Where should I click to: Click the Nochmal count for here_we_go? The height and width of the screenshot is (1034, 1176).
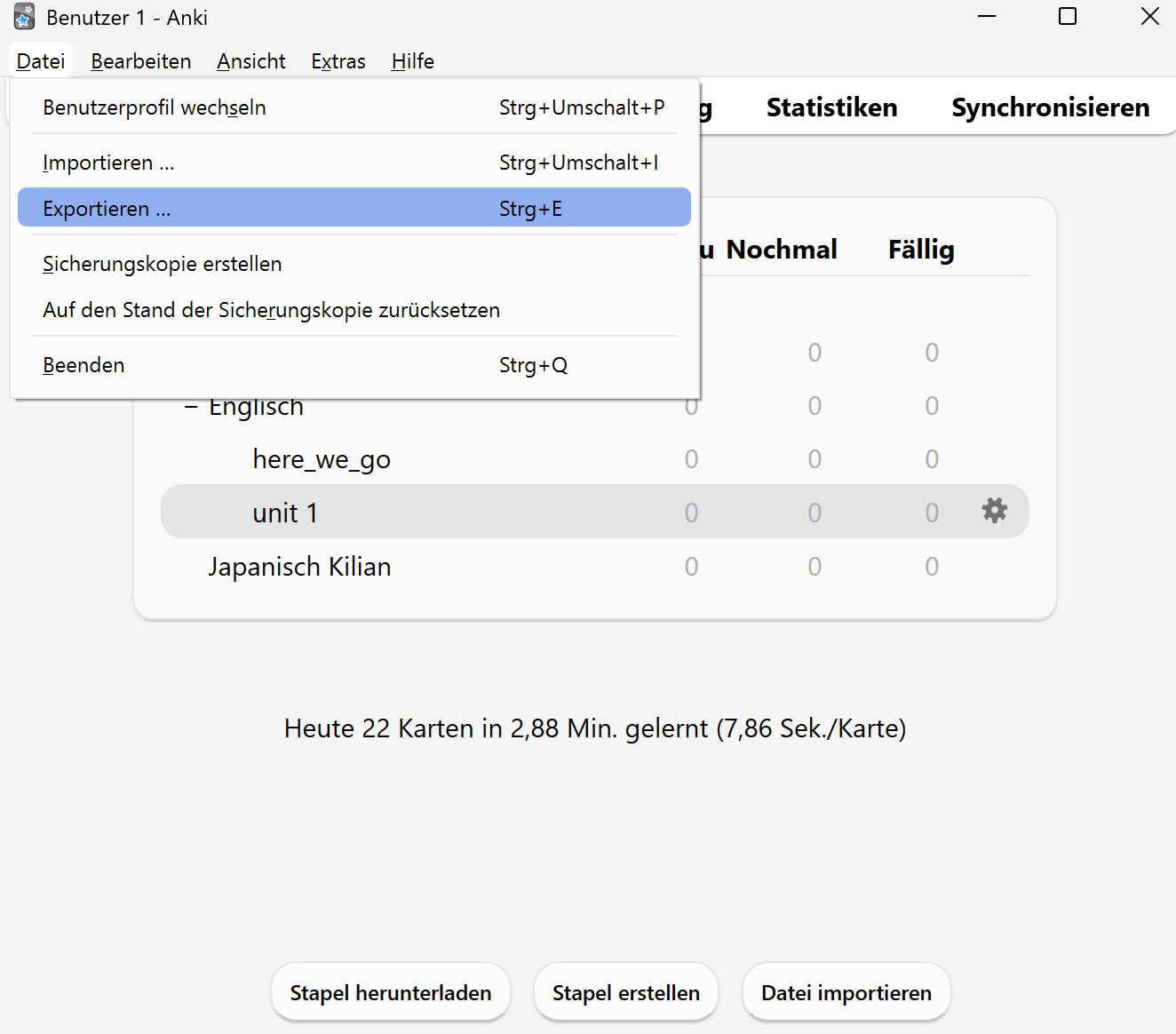[x=814, y=459]
